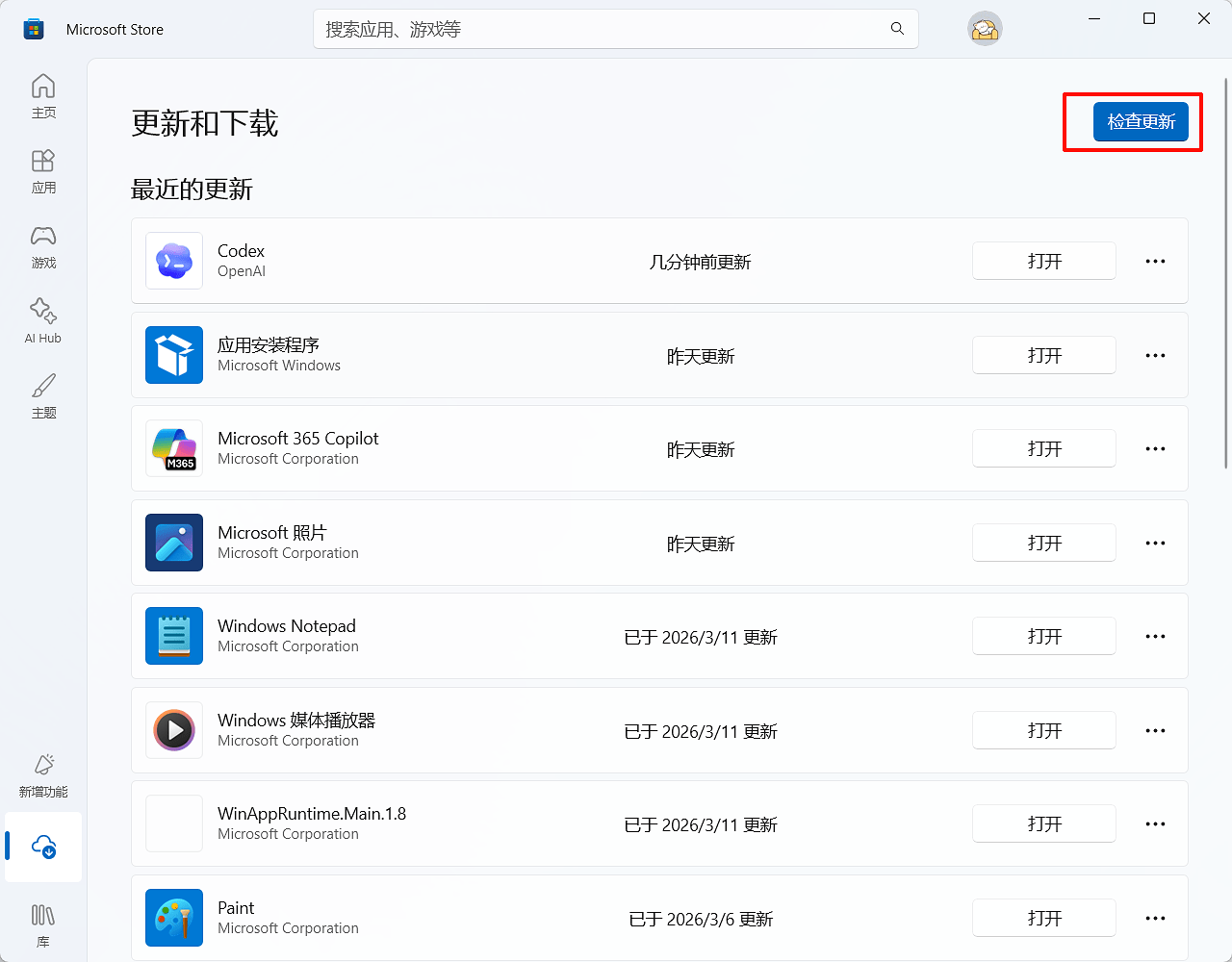This screenshot has height=962, width=1232.
Task: Open the 应用 apps section in sidebar
Action: tap(43, 171)
